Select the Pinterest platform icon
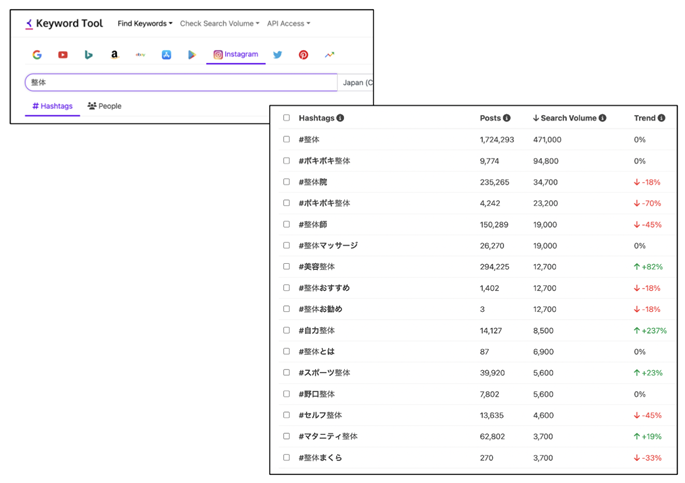This screenshot has height=483, width=685. click(x=303, y=55)
